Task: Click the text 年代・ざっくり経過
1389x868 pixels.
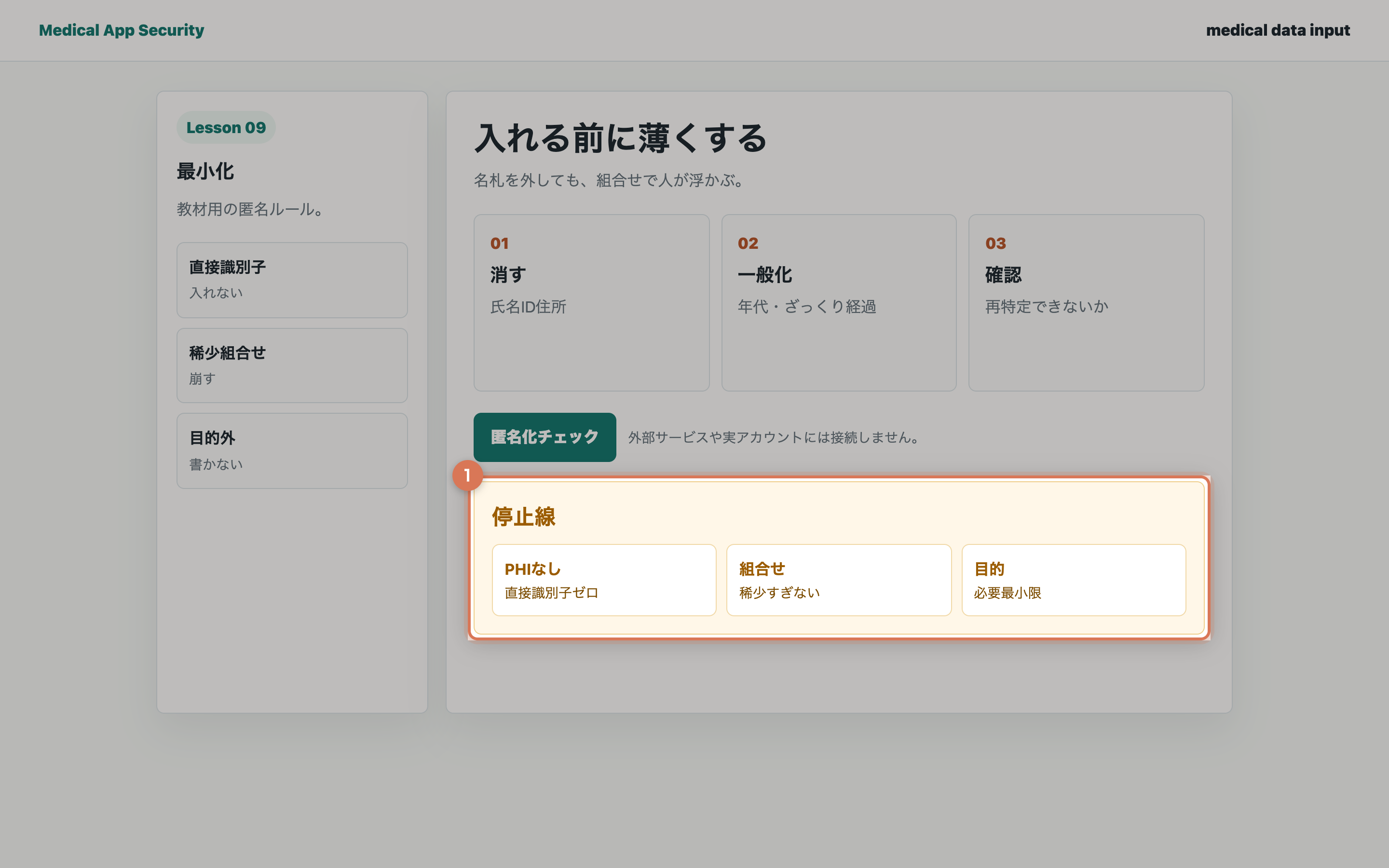Action: click(806, 307)
